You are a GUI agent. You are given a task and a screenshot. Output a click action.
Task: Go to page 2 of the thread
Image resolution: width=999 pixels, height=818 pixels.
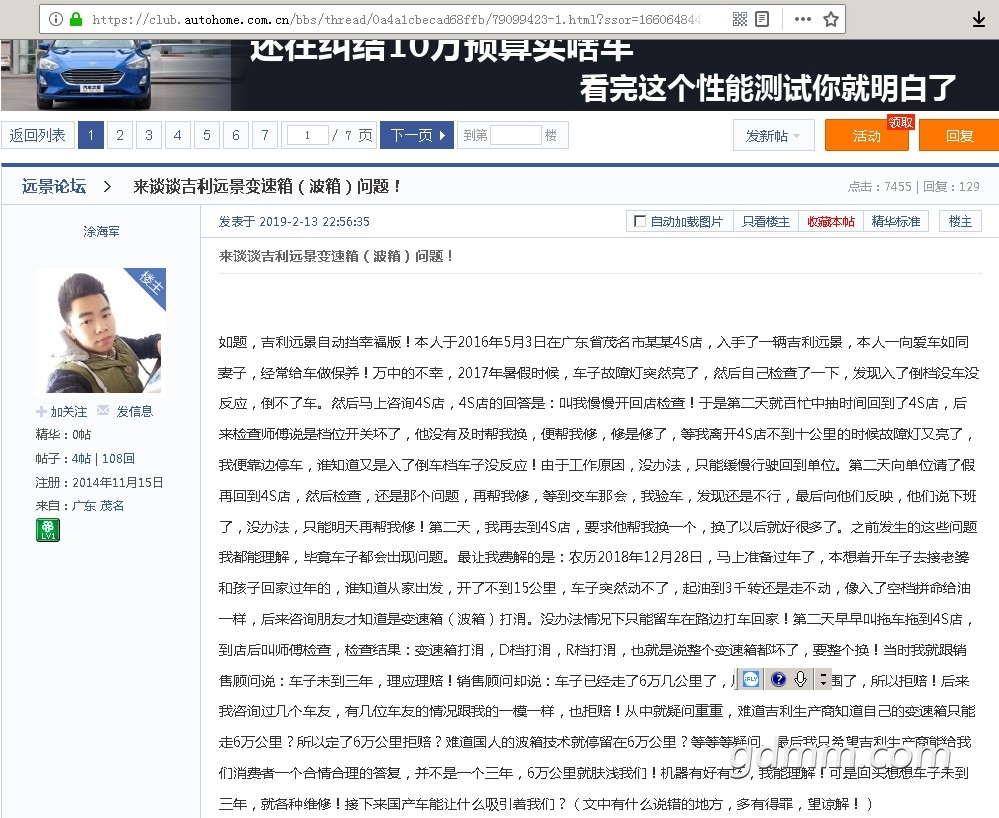tap(120, 135)
